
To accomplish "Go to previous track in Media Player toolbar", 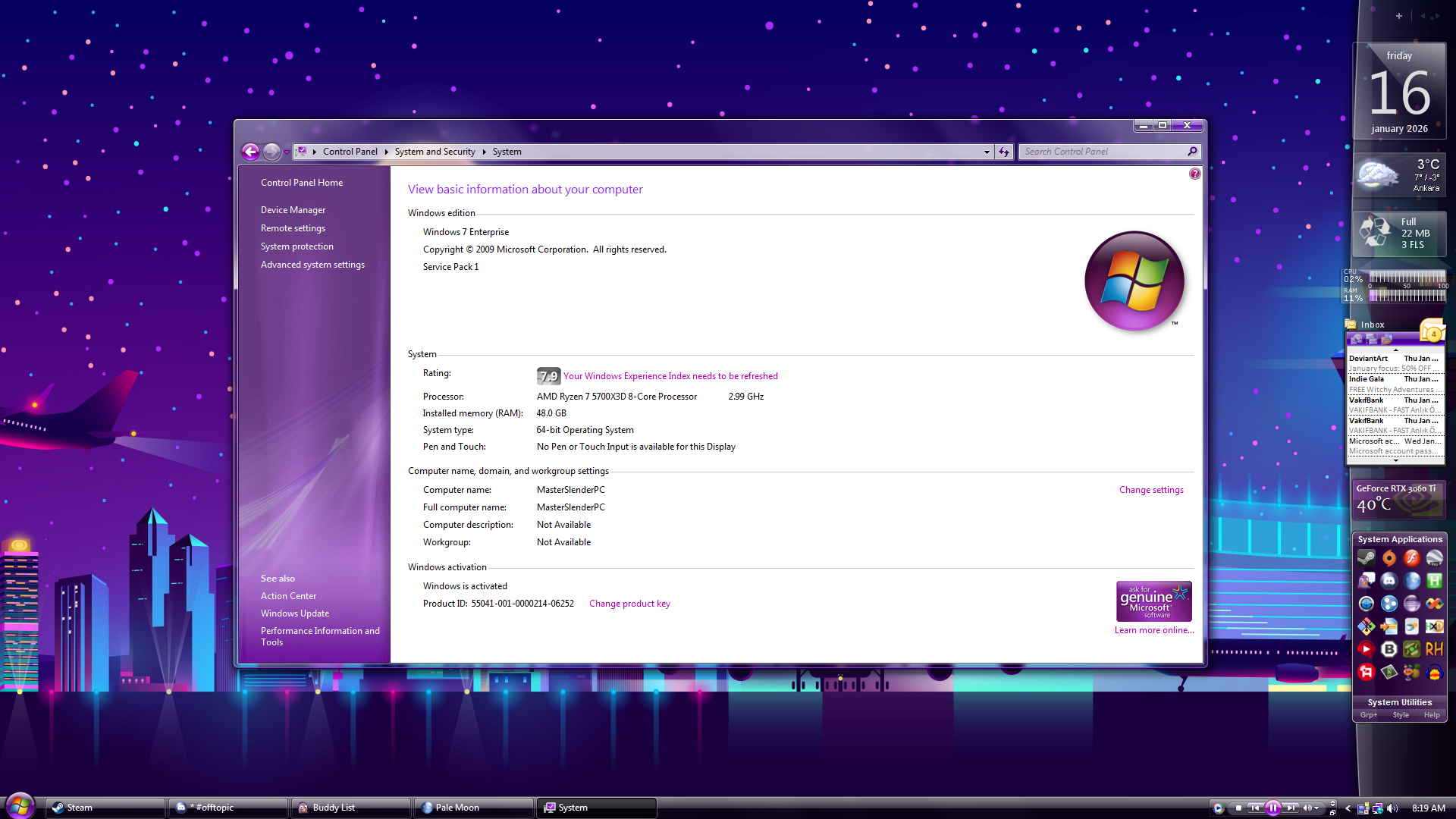I will [1255, 808].
